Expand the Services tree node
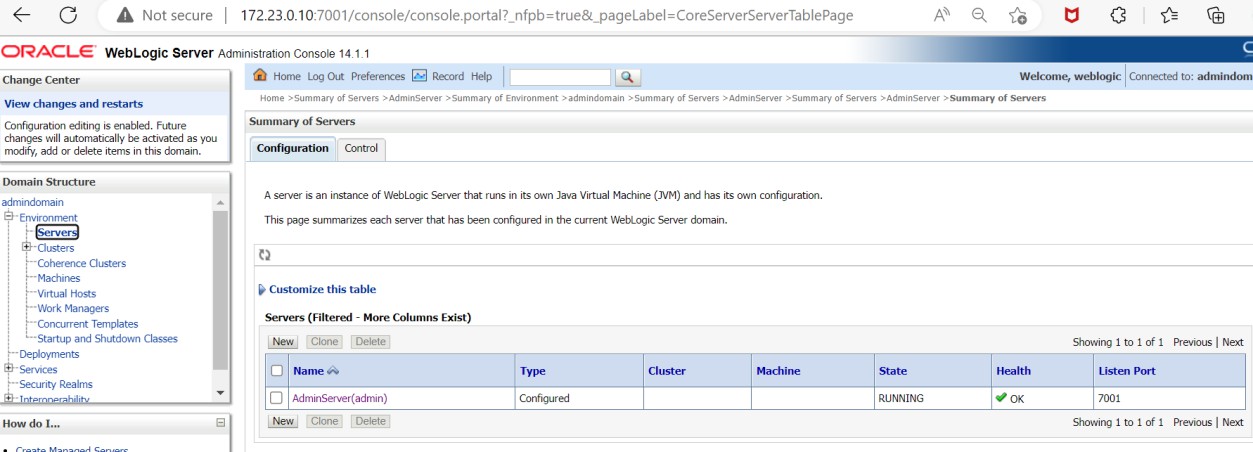Screen dimensions: 1253x452 pos(9,369)
